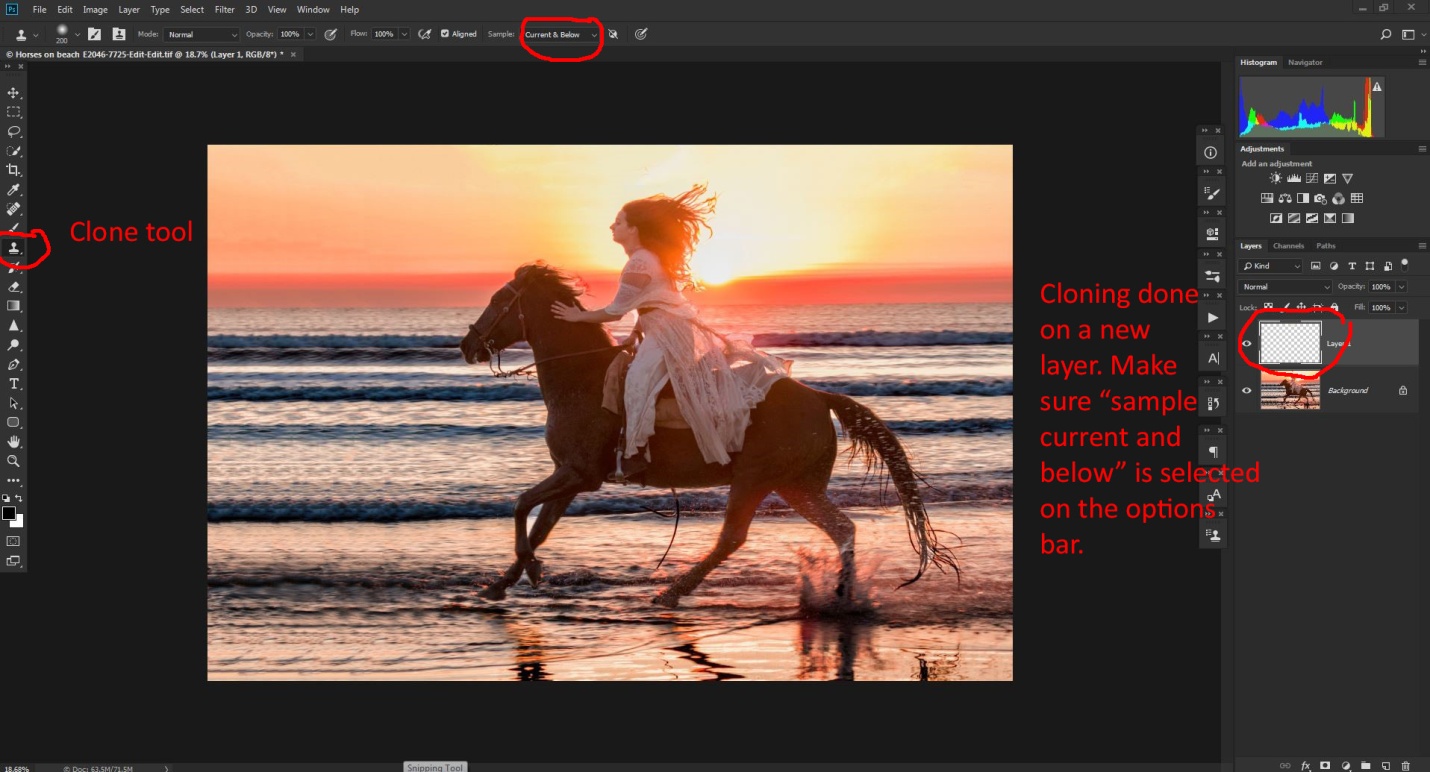Open the Properties info panel icon

[x=1211, y=153]
